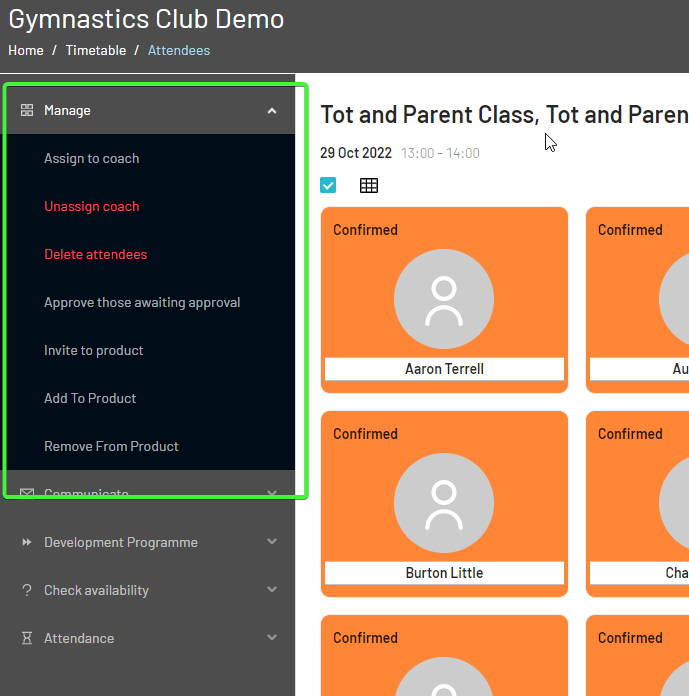Screen dimensions: 689x696
Task: Click the Gymnastics Club Demo title
Action: tap(146, 19)
